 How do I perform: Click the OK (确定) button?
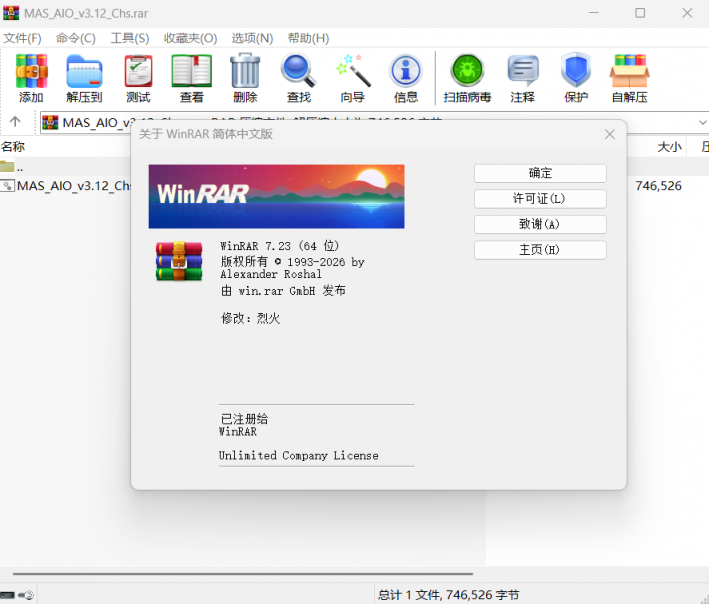click(540, 173)
